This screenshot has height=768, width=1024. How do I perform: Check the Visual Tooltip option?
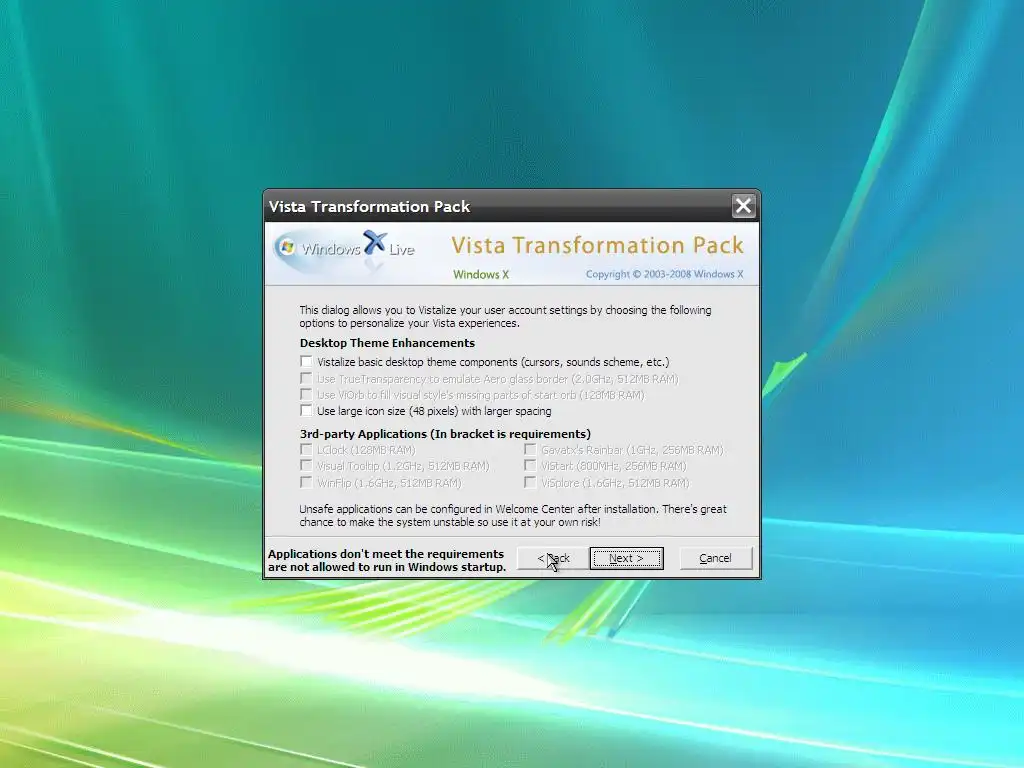[x=306, y=466]
